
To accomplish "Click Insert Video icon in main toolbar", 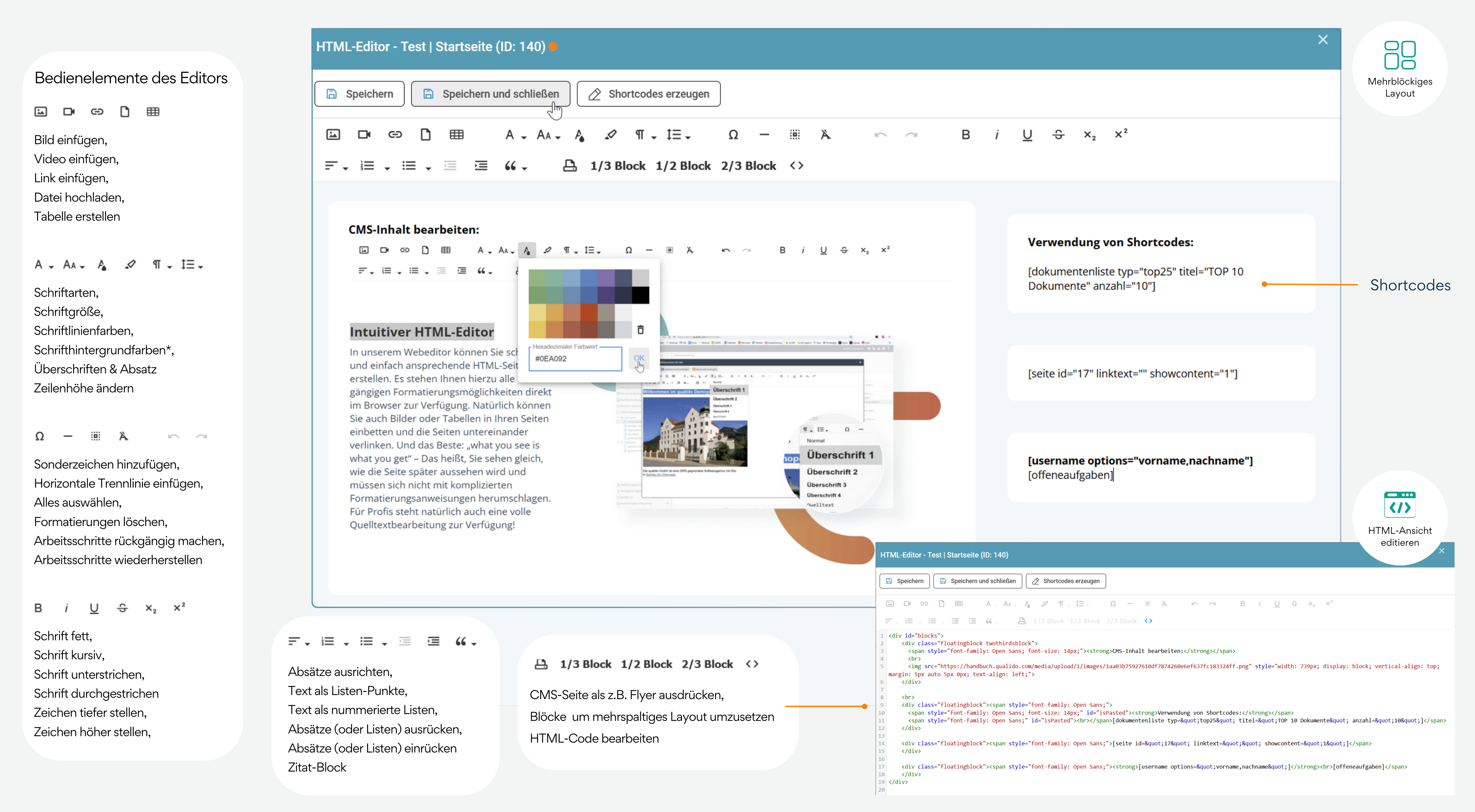I will (x=364, y=134).
